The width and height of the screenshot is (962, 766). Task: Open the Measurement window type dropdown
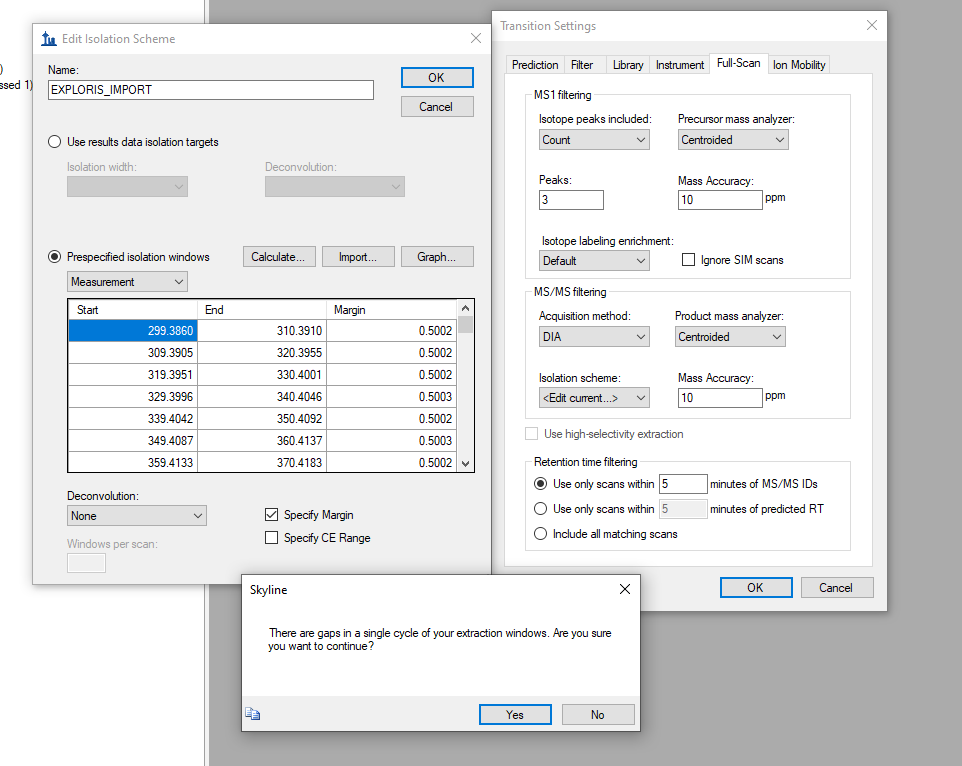127,282
